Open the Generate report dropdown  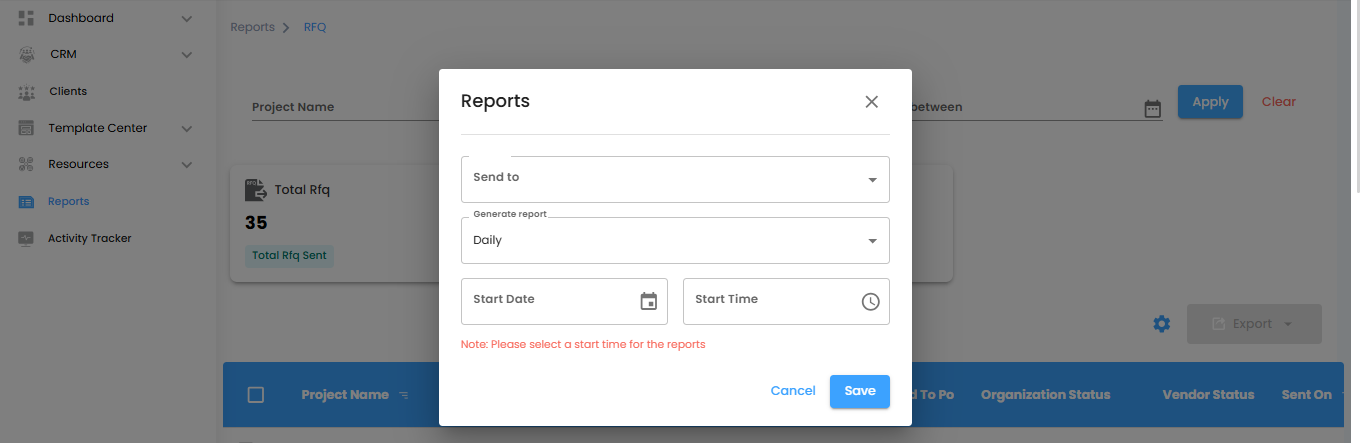click(675, 240)
